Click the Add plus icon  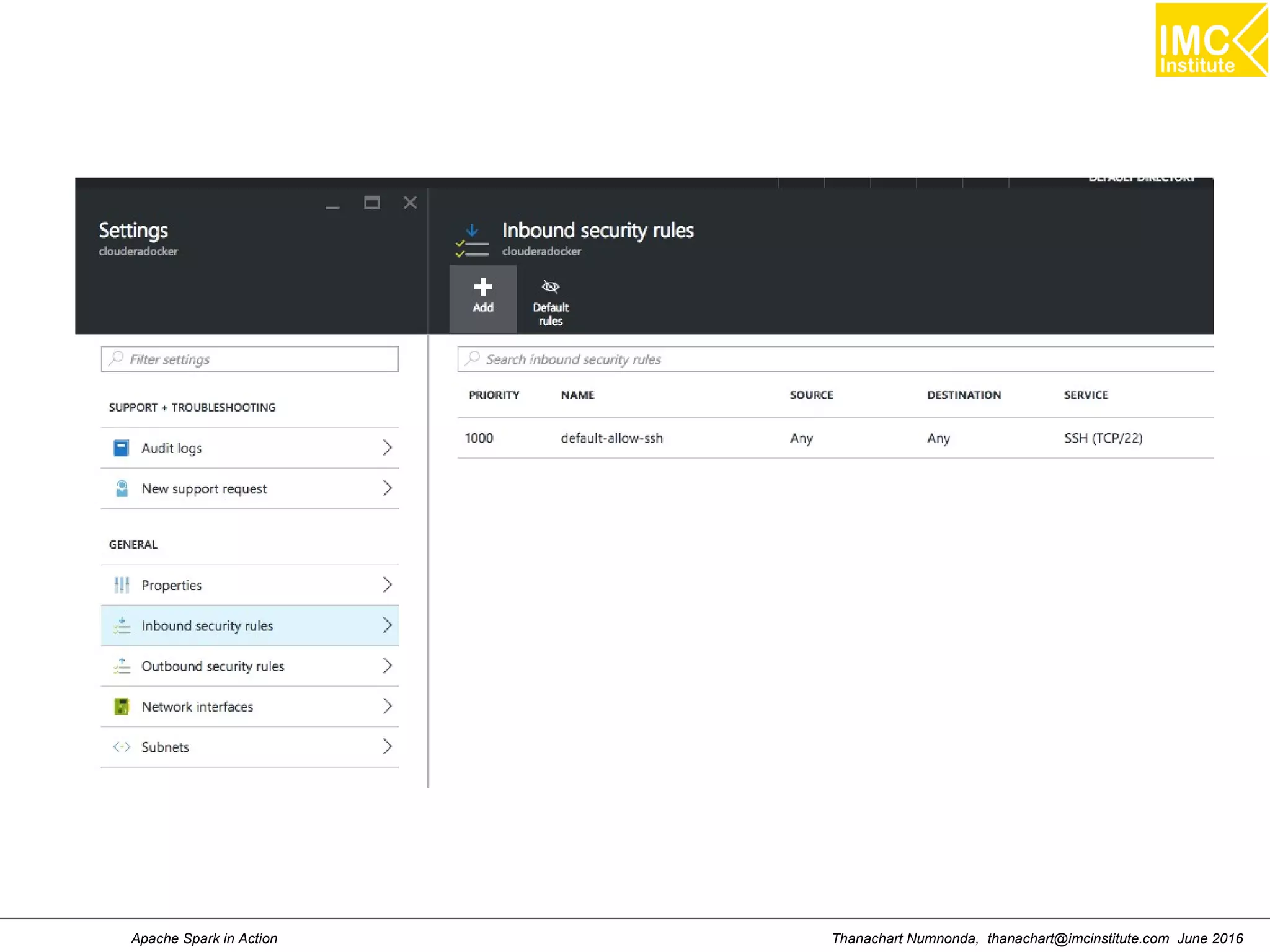click(x=482, y=287)
